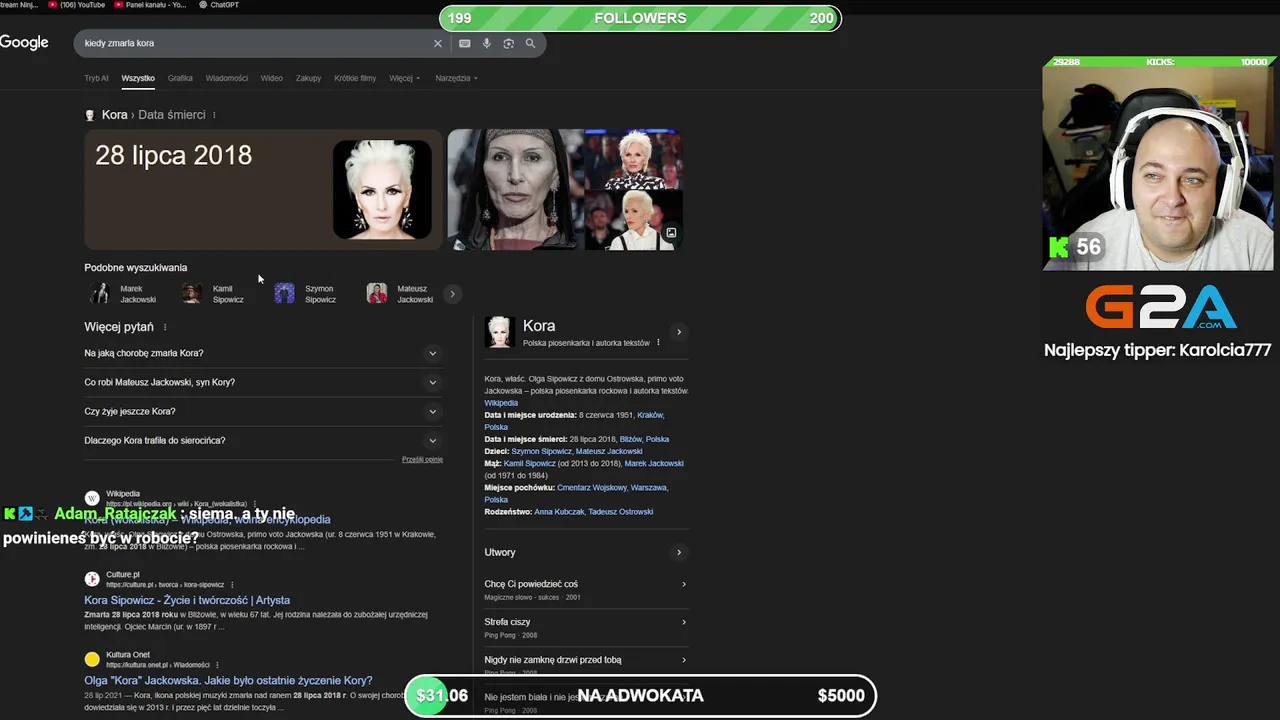
Task: Expand question Dlaczego Kora trafiła do sierocińca?
Action: (263, 440)
